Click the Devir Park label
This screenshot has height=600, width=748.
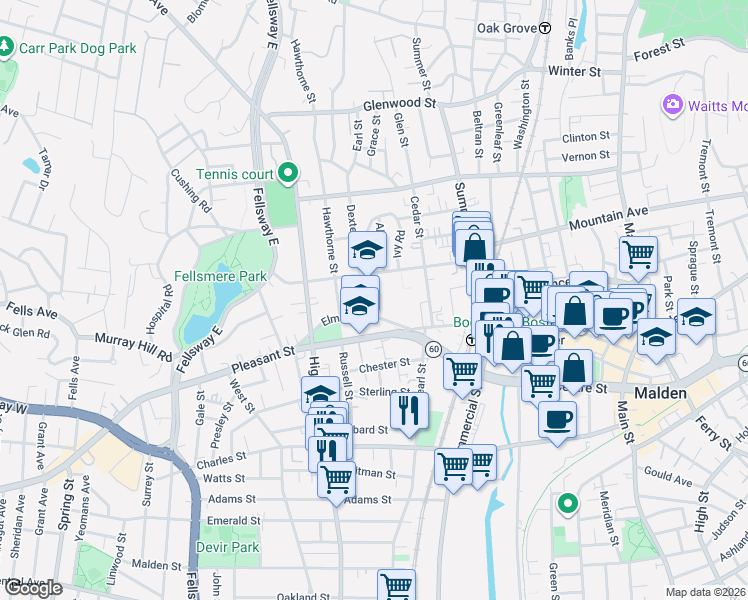[228, 547]
